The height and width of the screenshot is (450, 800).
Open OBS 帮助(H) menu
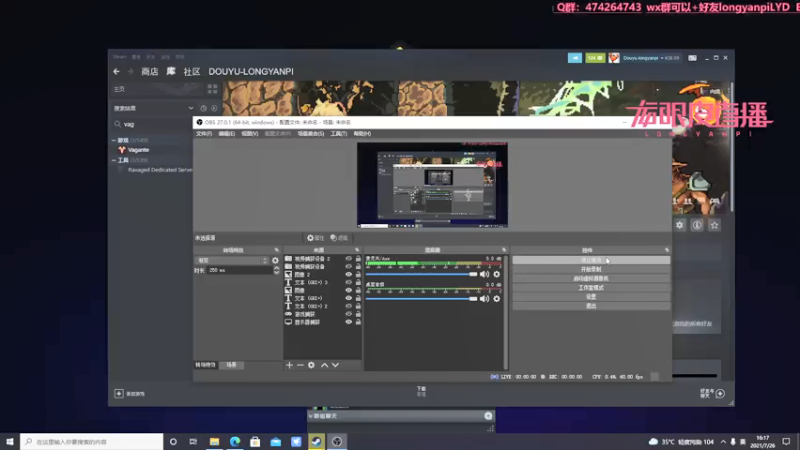point(362,134)
